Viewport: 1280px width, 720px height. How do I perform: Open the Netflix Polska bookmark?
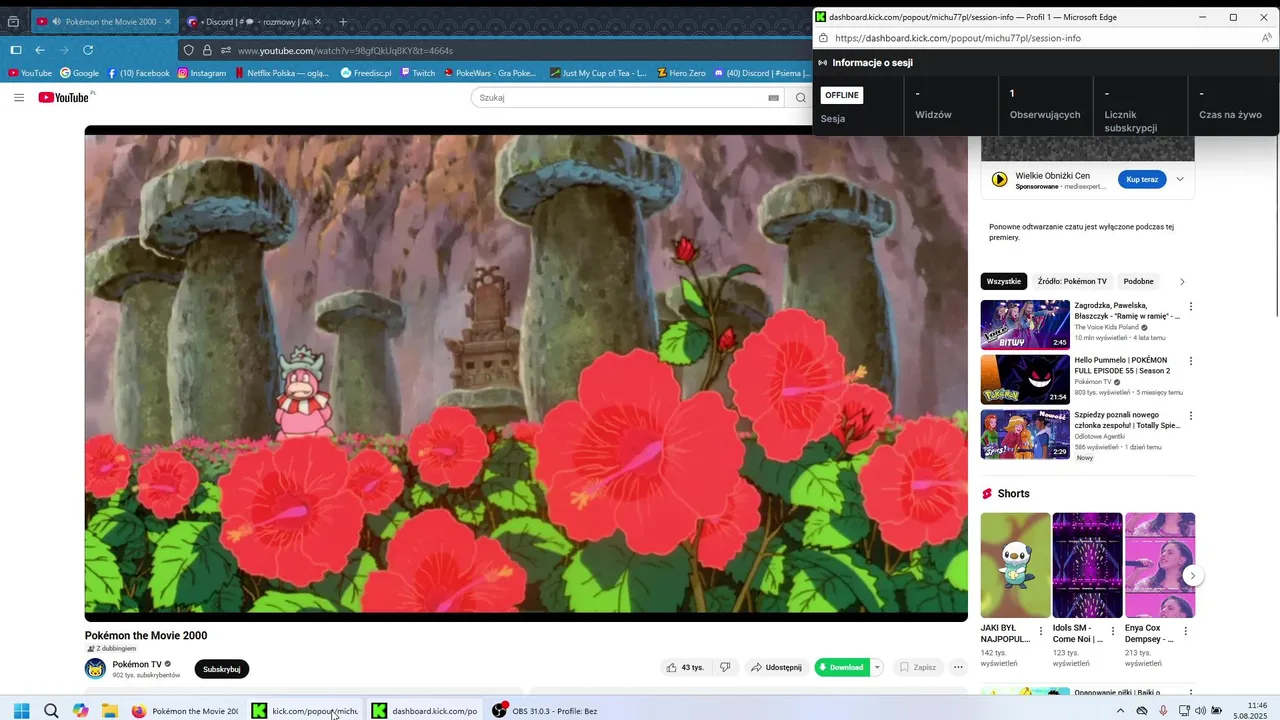282,73
